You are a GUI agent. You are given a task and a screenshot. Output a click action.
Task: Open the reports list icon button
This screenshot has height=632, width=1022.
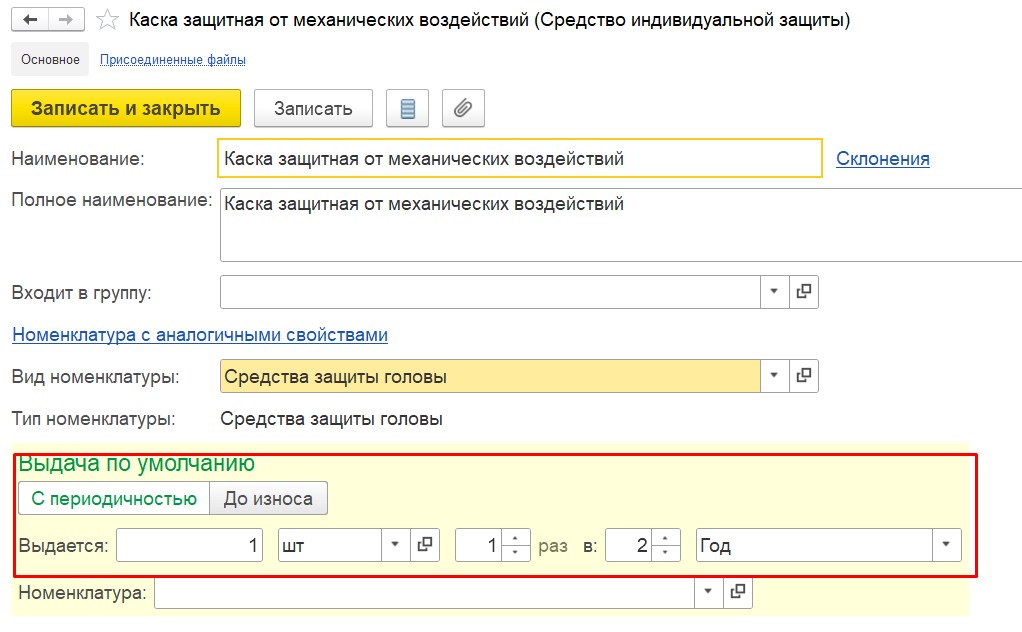pos(407,108)
